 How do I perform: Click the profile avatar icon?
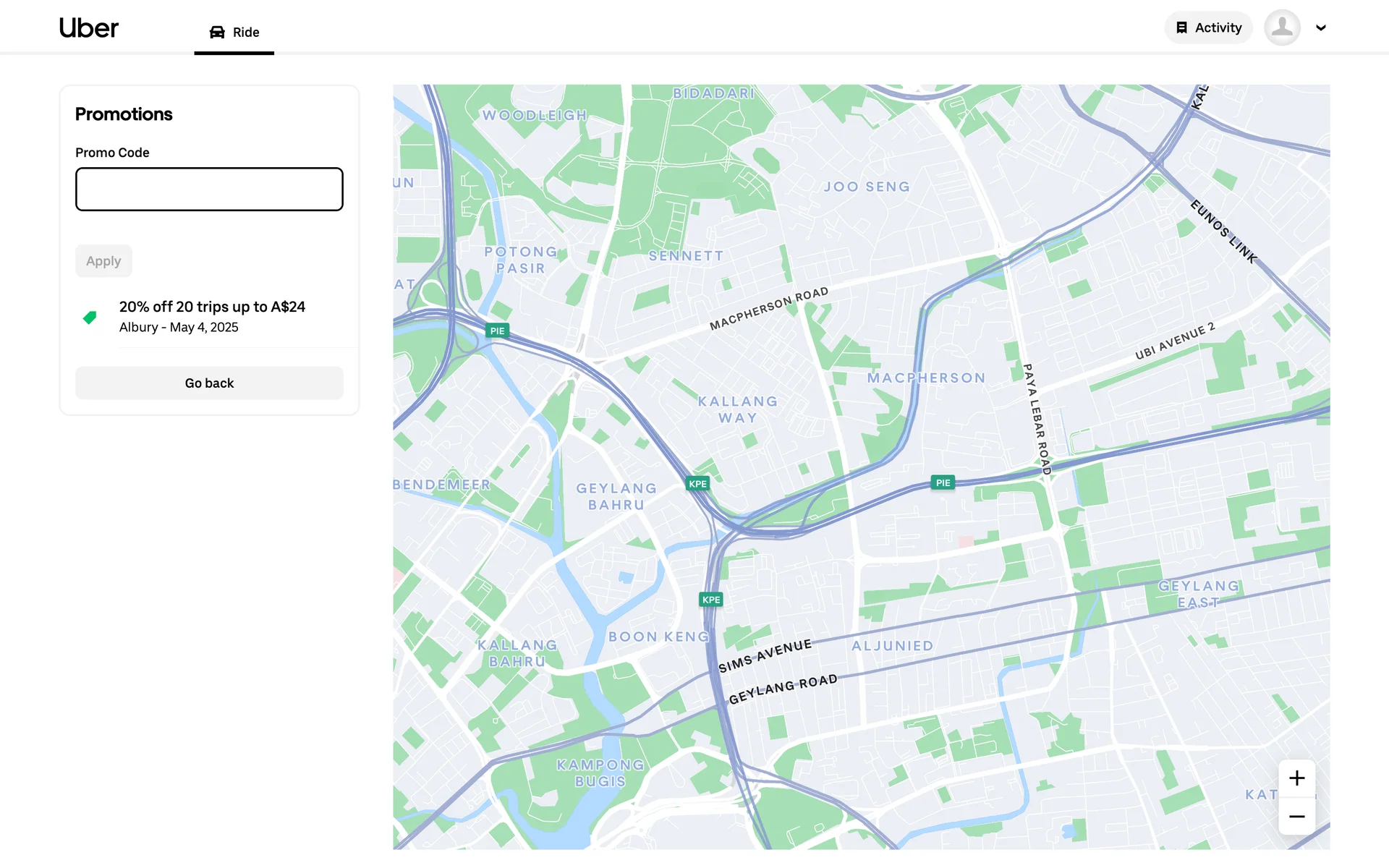pos(1282,27)
